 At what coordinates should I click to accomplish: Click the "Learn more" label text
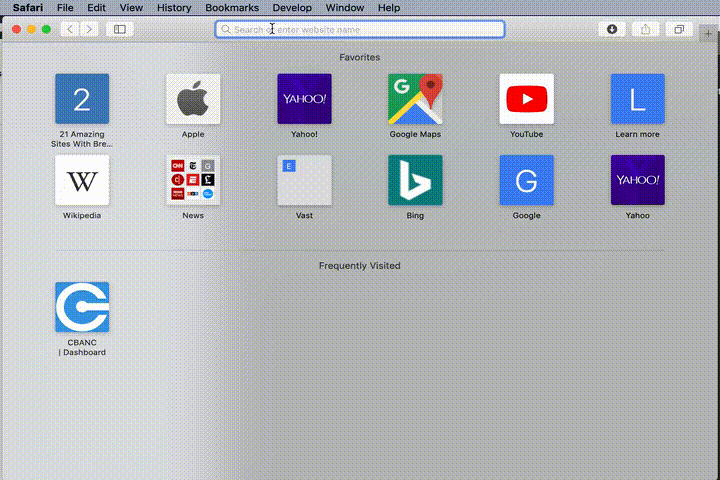637,134
